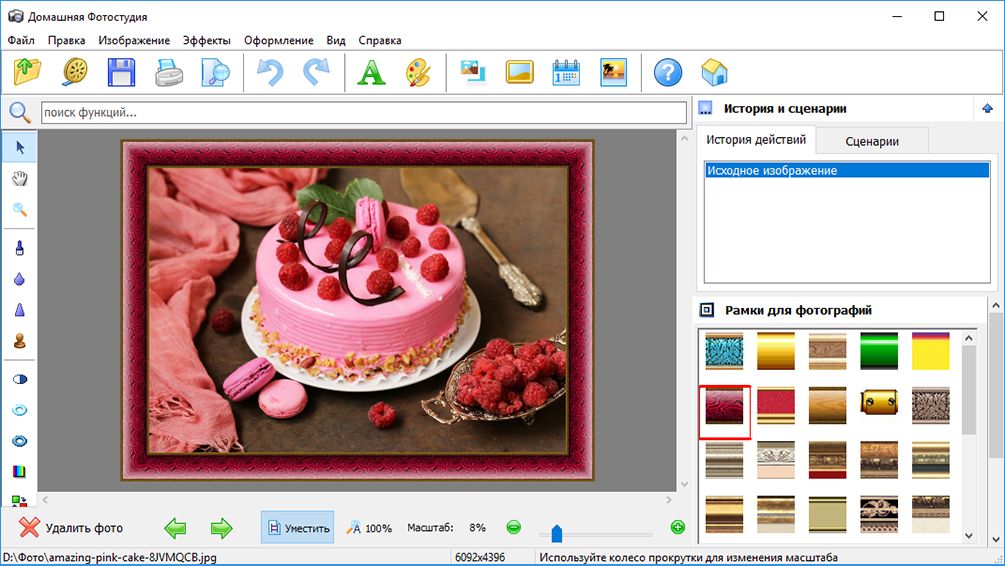Click the search magnifier icon beside the field
Screen dimensions: 1005x566
(x=19, y=113)
